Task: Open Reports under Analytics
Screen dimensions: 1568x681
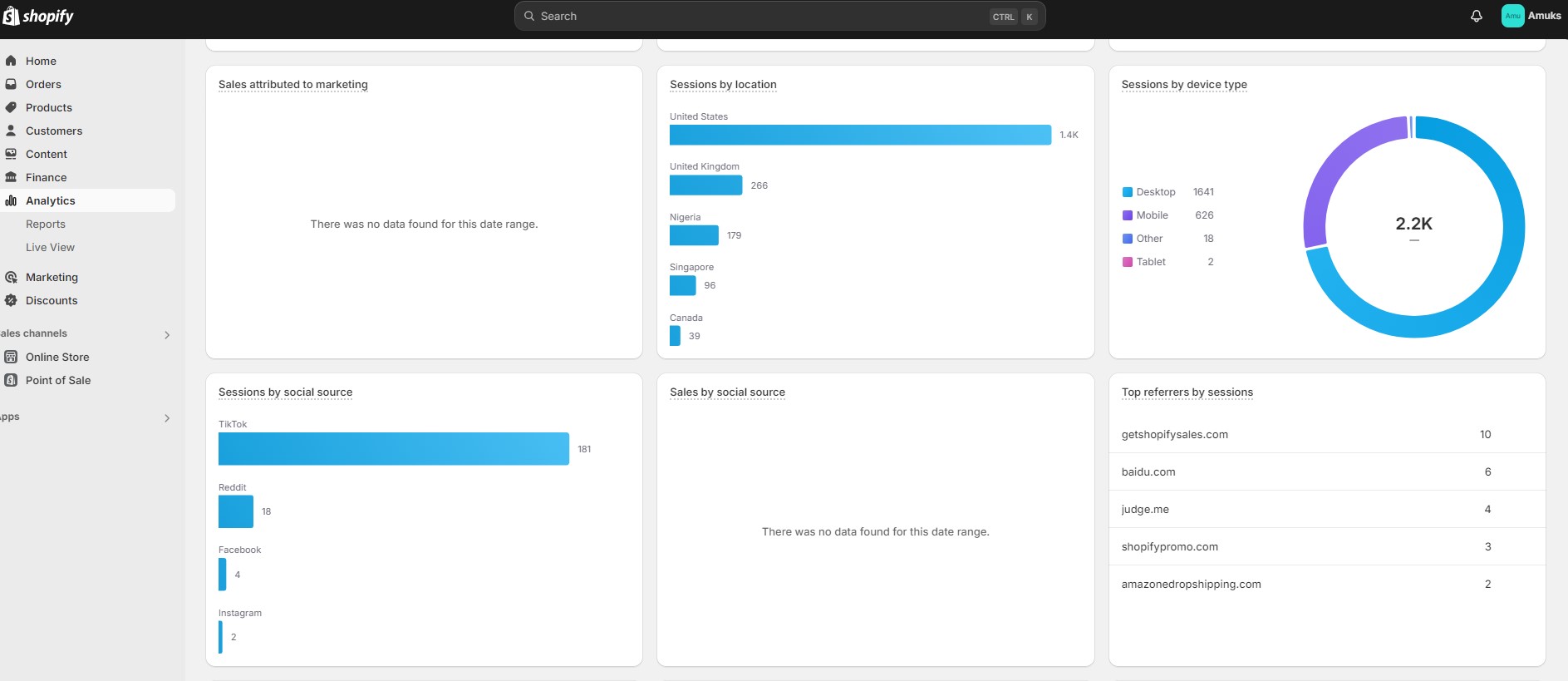Action: click(x=46, y=224)
